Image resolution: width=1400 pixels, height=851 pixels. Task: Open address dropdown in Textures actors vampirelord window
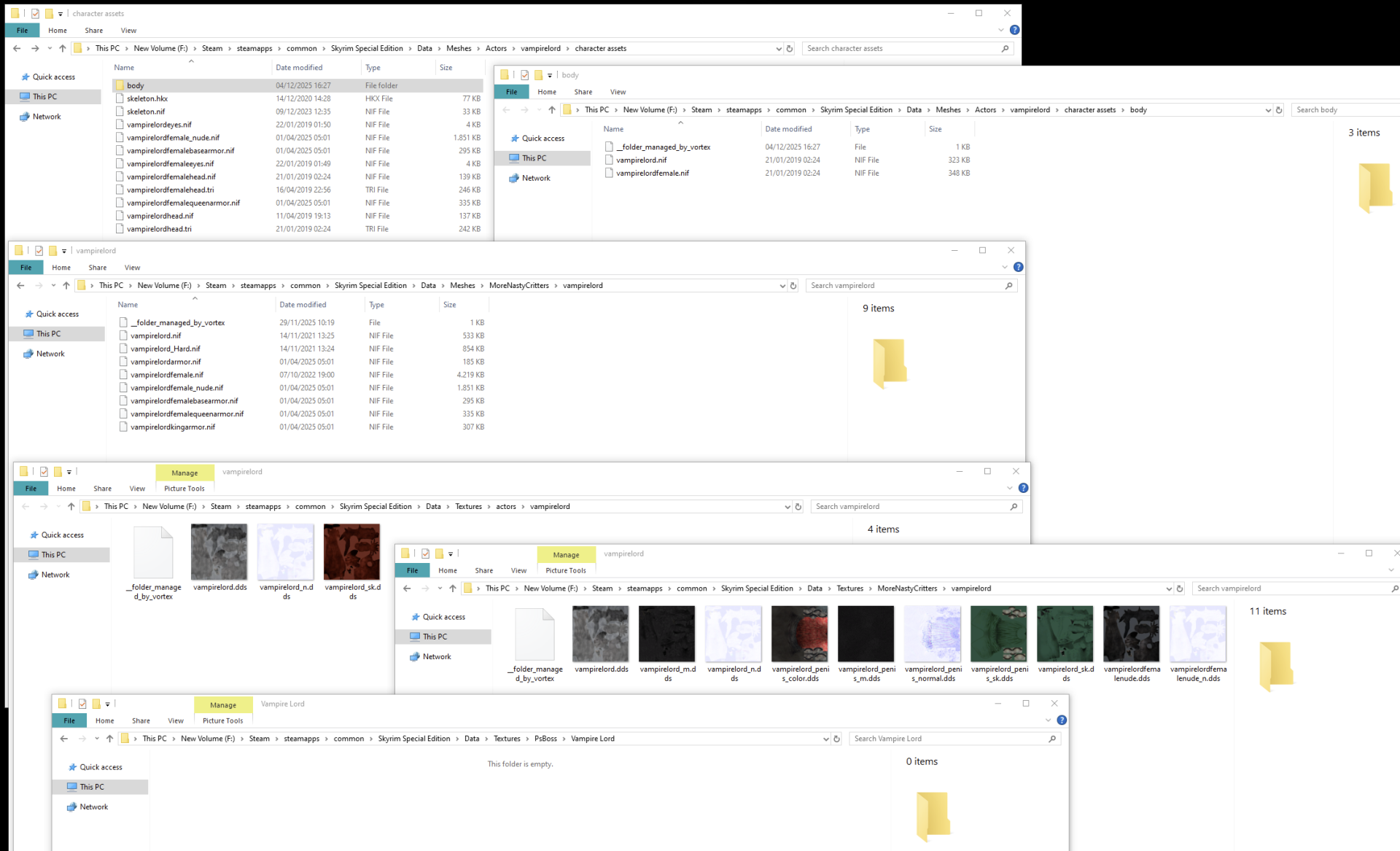(x=787, y=507)
